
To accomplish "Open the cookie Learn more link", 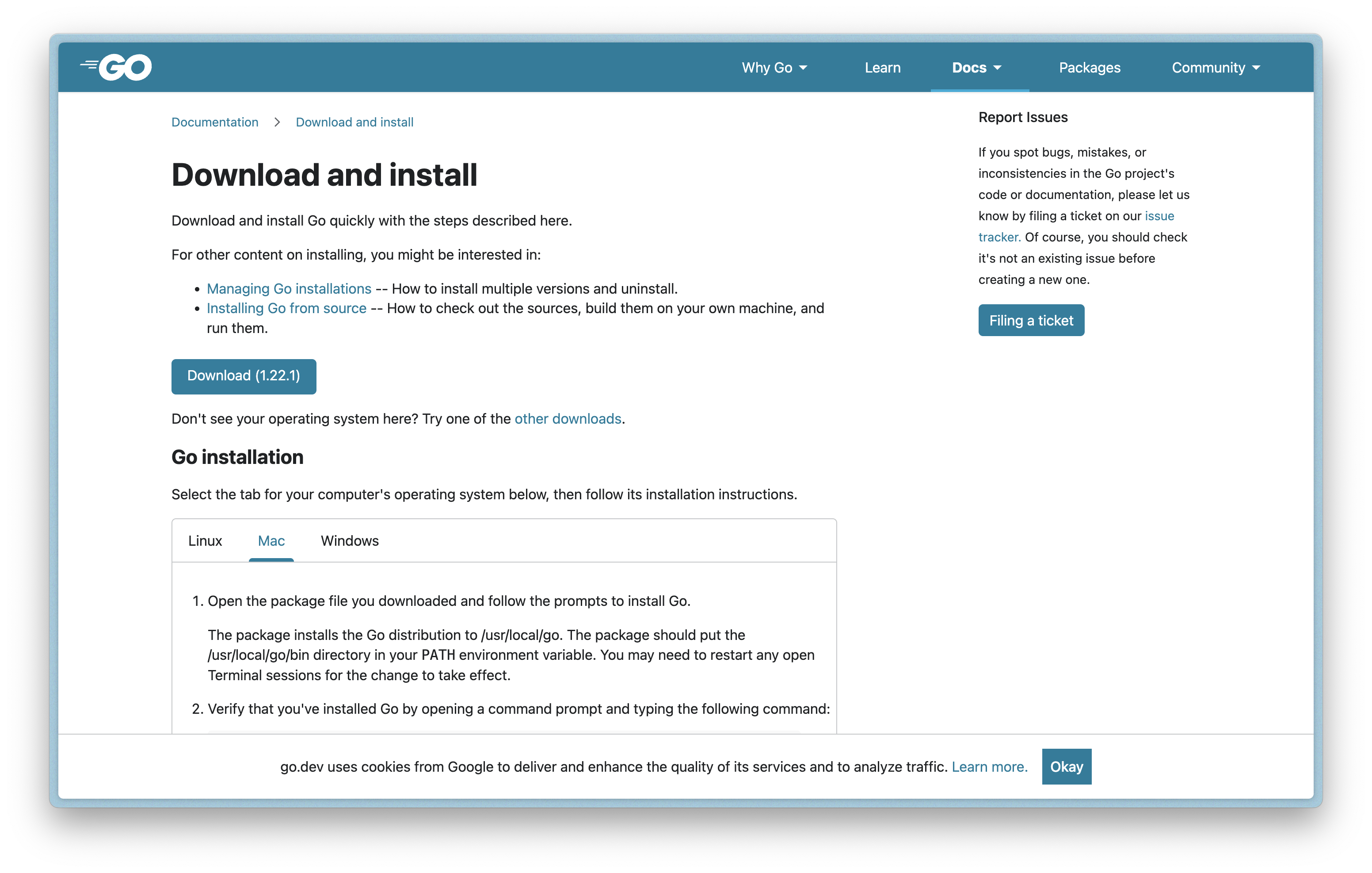I will [x=990, y=766].
